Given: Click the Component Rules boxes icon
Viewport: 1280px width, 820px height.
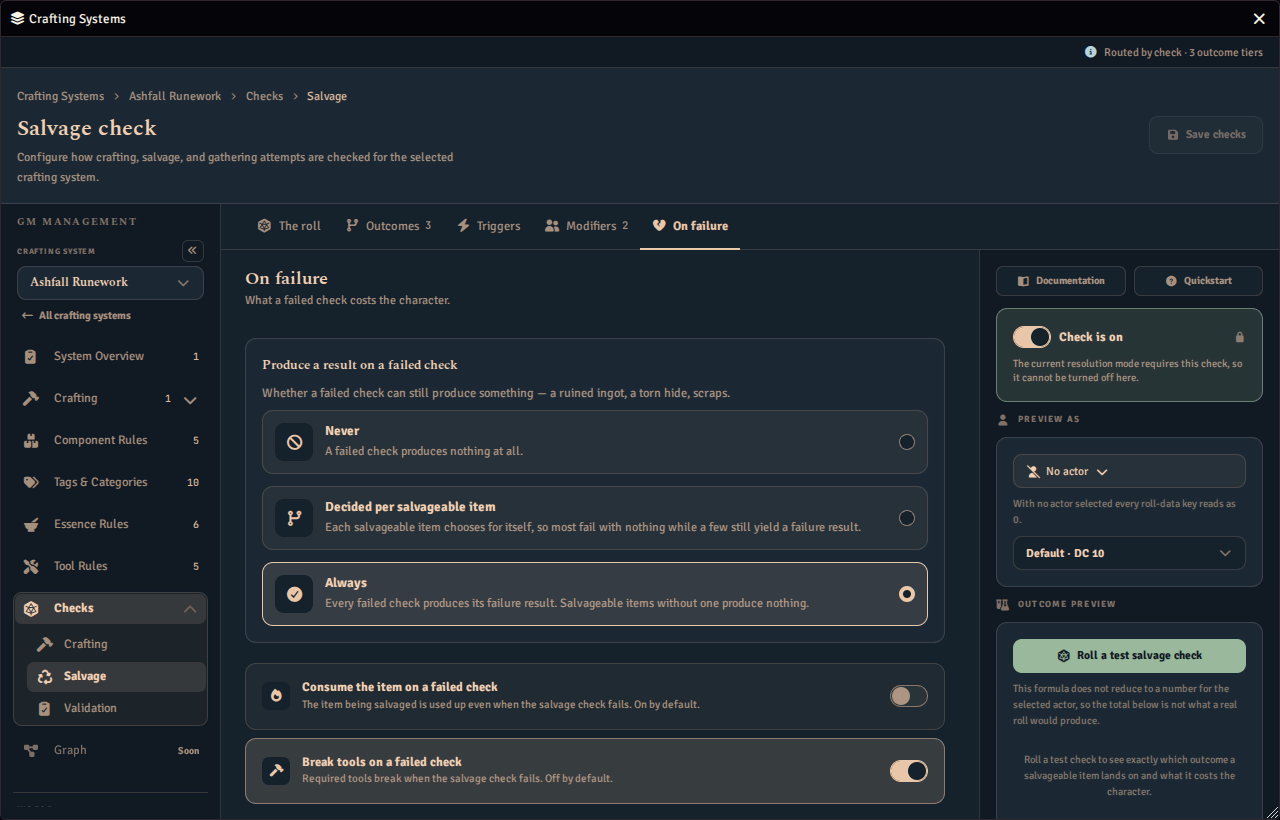Looking at the screenshot, I should click(31, 440).
